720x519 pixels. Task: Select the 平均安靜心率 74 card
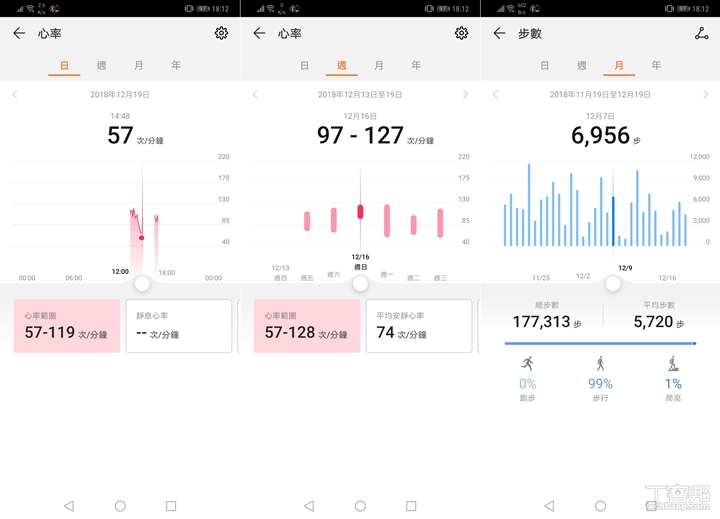click(419, 326)
